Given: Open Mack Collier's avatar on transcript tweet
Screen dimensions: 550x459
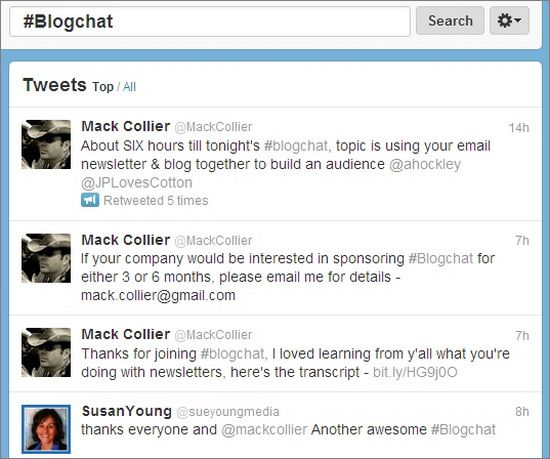Looking at the screenshot, I should click(x=46, y=352).
